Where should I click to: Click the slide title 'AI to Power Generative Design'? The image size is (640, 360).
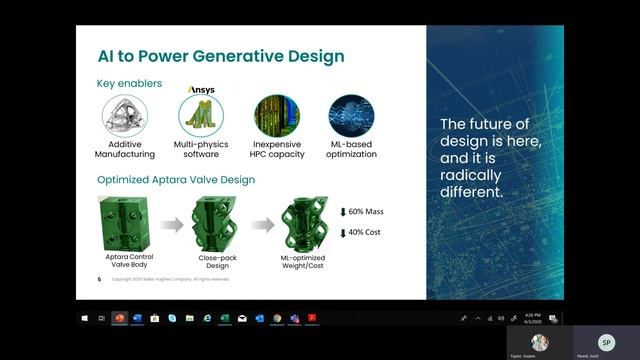pos(221,56)
